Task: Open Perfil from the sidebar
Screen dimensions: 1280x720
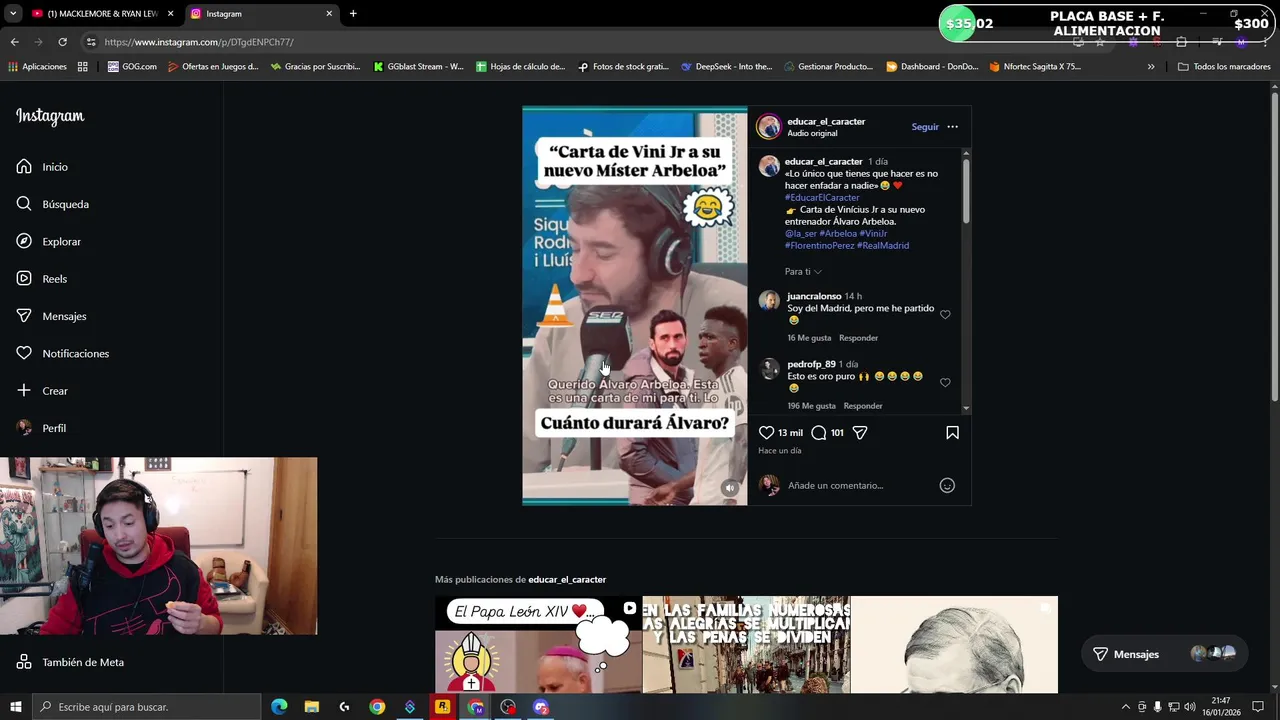Action: click(41, 428)
